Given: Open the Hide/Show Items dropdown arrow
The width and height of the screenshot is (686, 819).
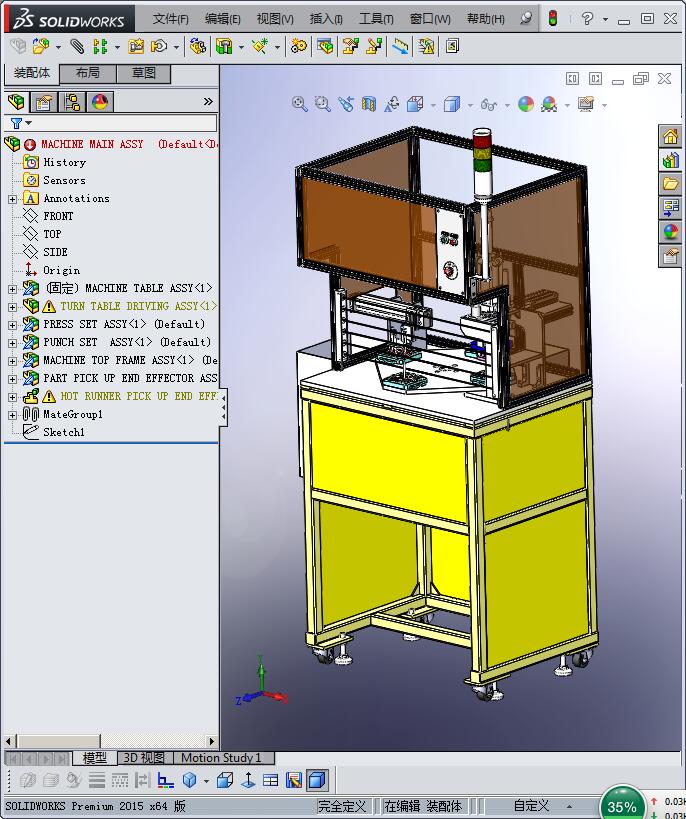Looking at the screenshot, I should (507, 105).
